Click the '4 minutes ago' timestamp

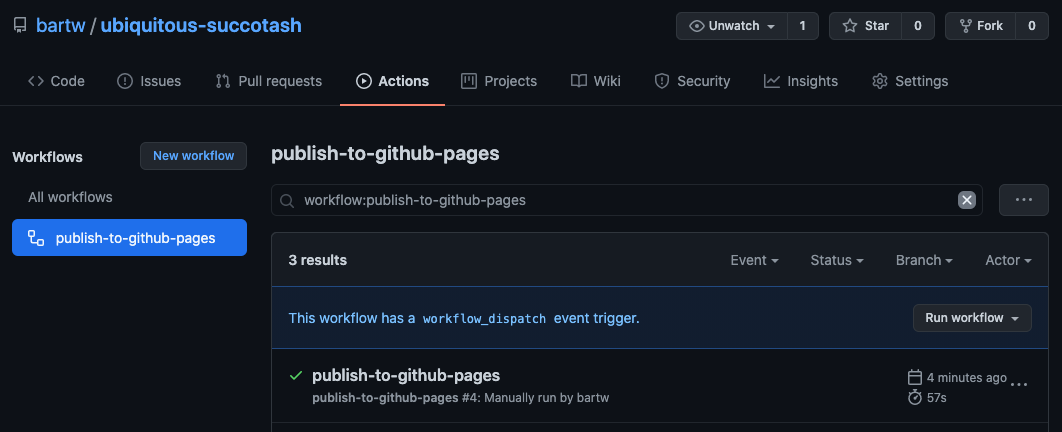coord(967,377)
